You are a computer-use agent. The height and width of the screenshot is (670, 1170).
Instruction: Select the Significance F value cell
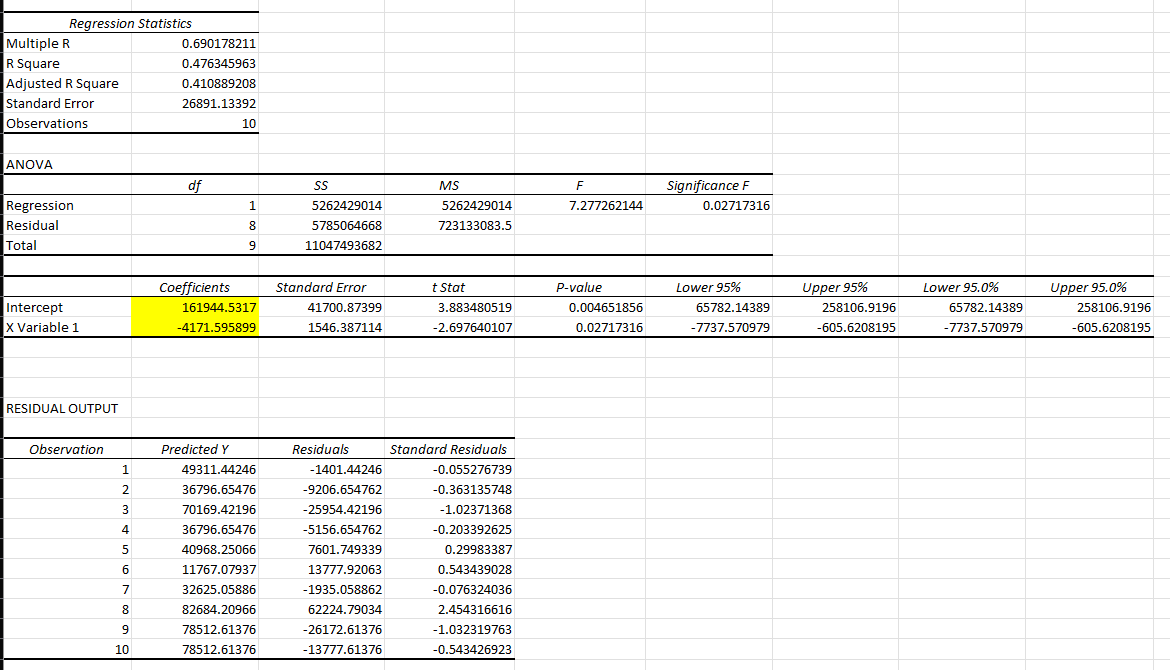click(x=710, y=205)
